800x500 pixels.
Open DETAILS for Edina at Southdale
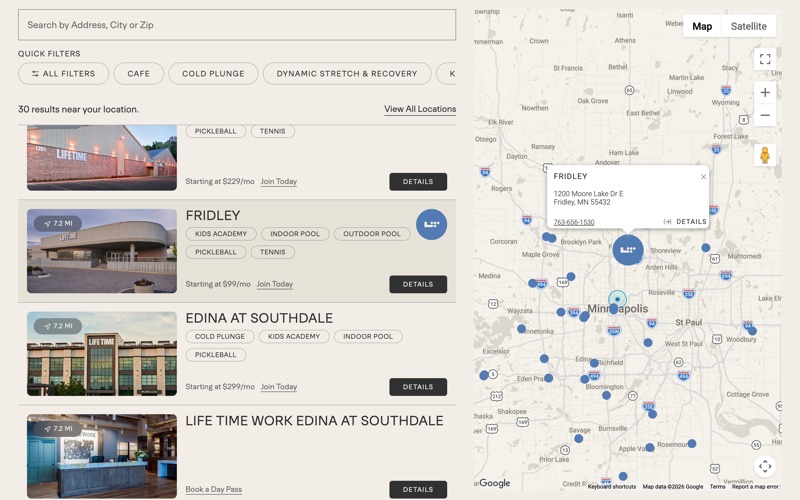(x=418, y=387)
